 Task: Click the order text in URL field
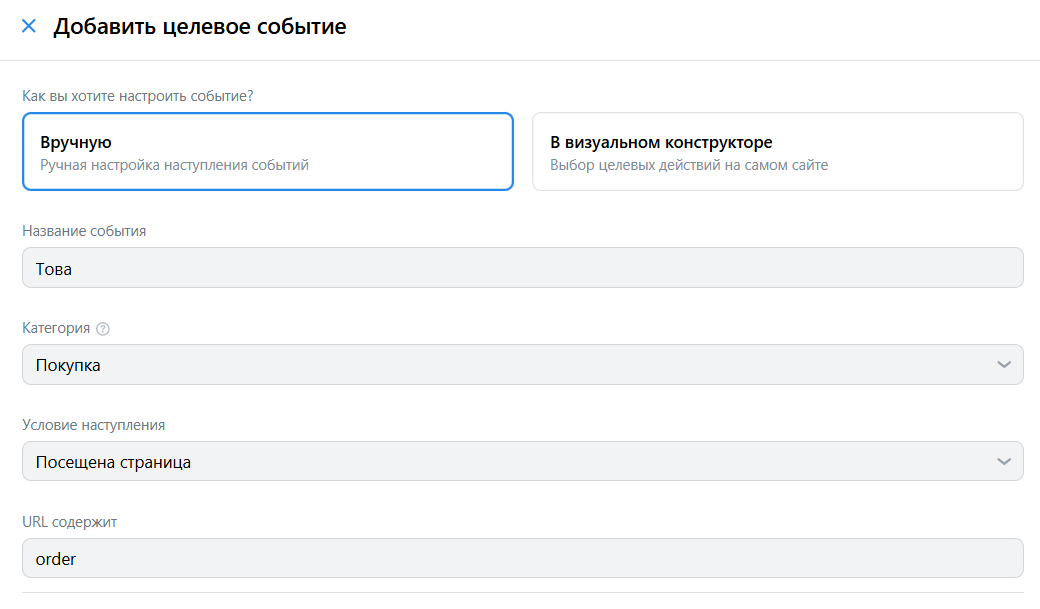coord(56,559)
